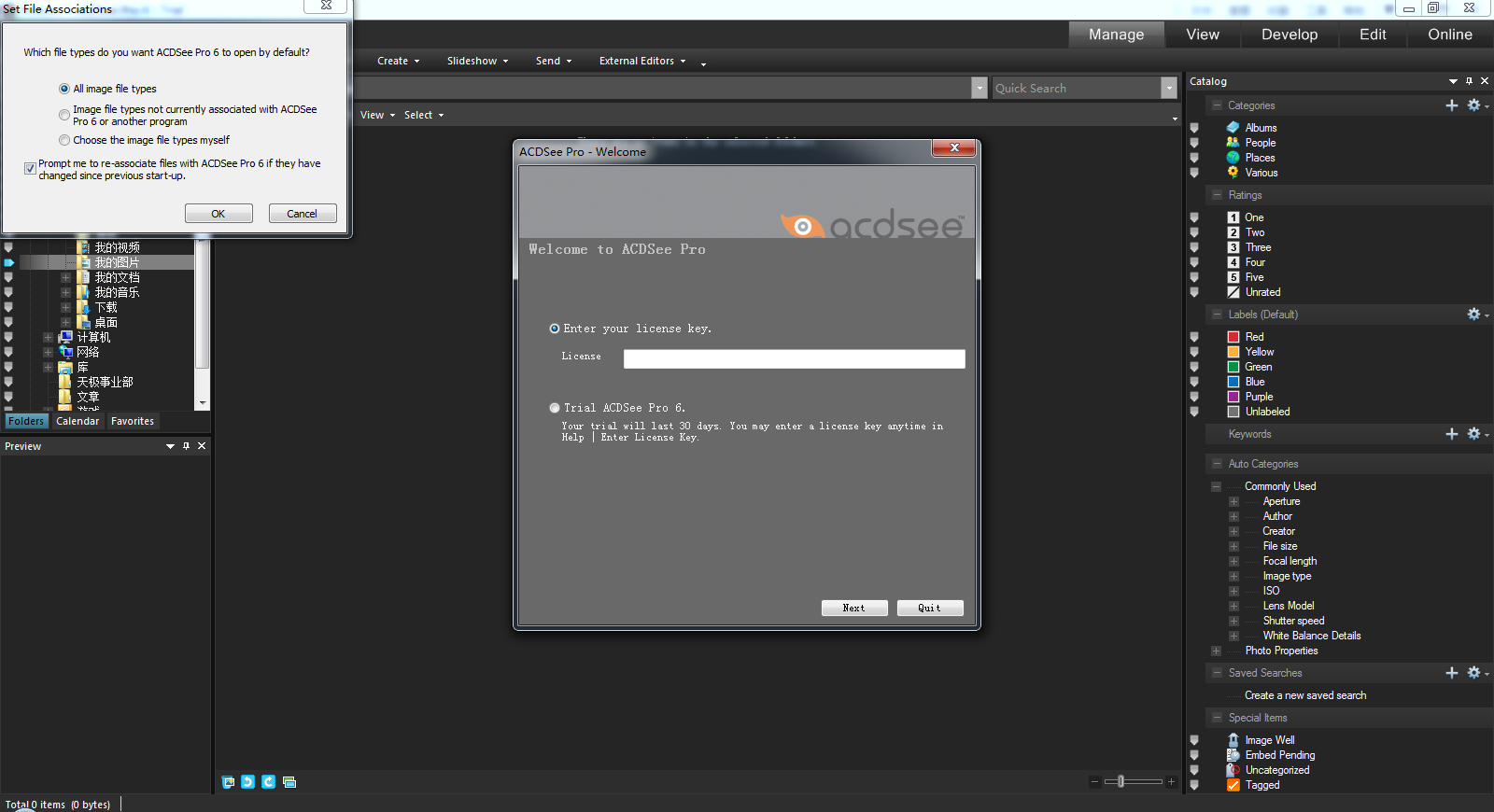Click the Embed Pending icon
1494x812 pixels.
click(x=1233, y=755)
